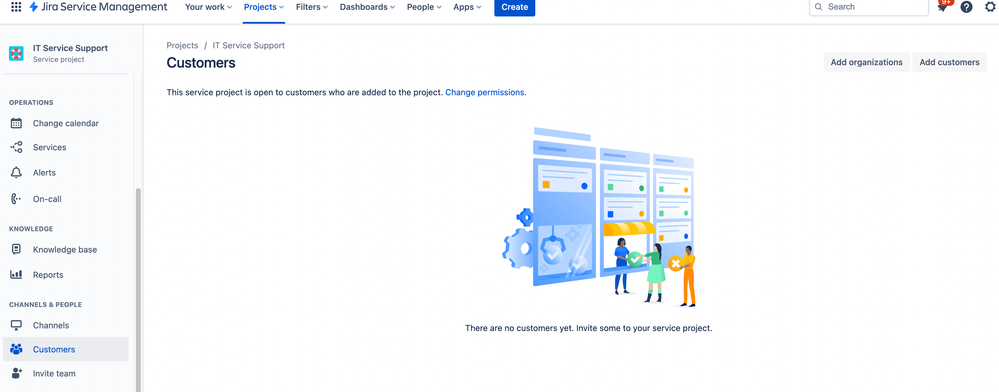This screenshot has width=999, height=392.
Task: Click the CHANNELS & PEOPLE section header
Action: [45, 305]
